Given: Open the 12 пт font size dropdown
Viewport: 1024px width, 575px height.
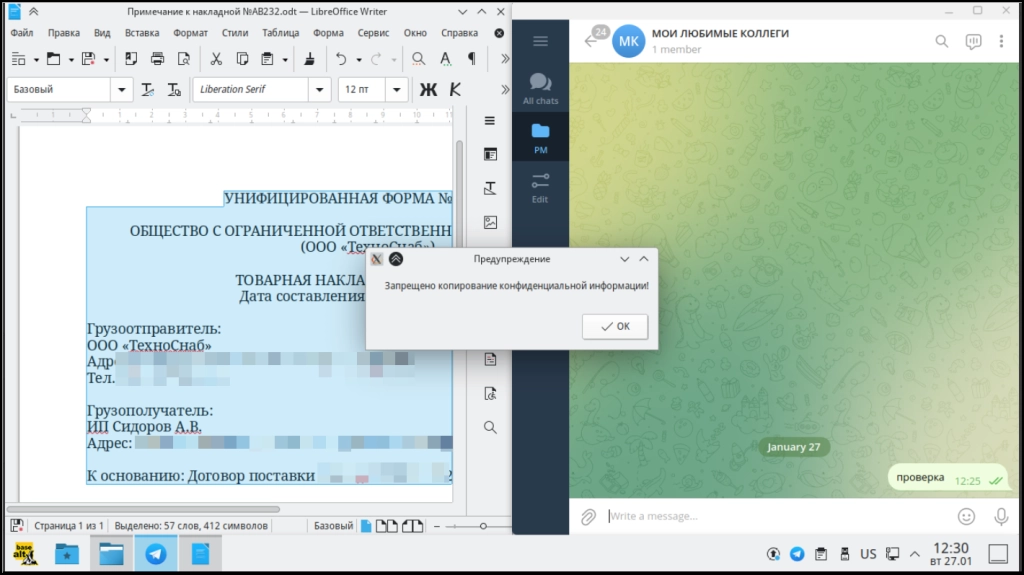Looking at the screenshot, I should point(397,89).
